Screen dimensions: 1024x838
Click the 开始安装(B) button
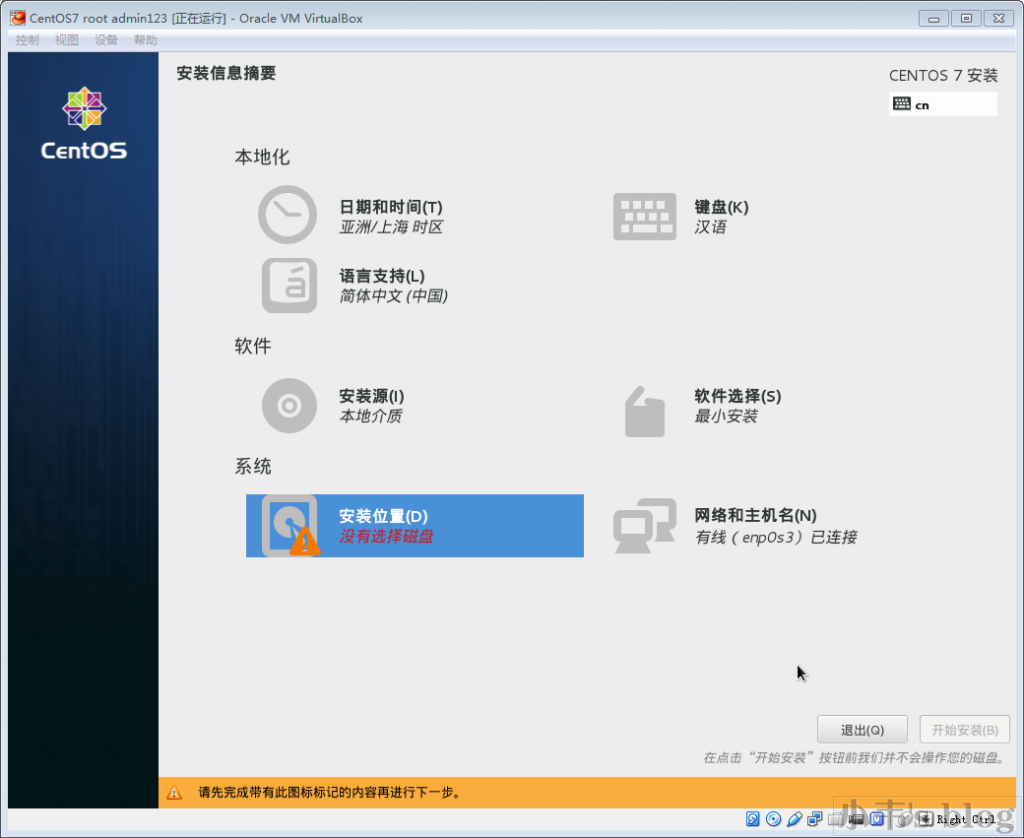pyautogui.click(x=965, y=730)
